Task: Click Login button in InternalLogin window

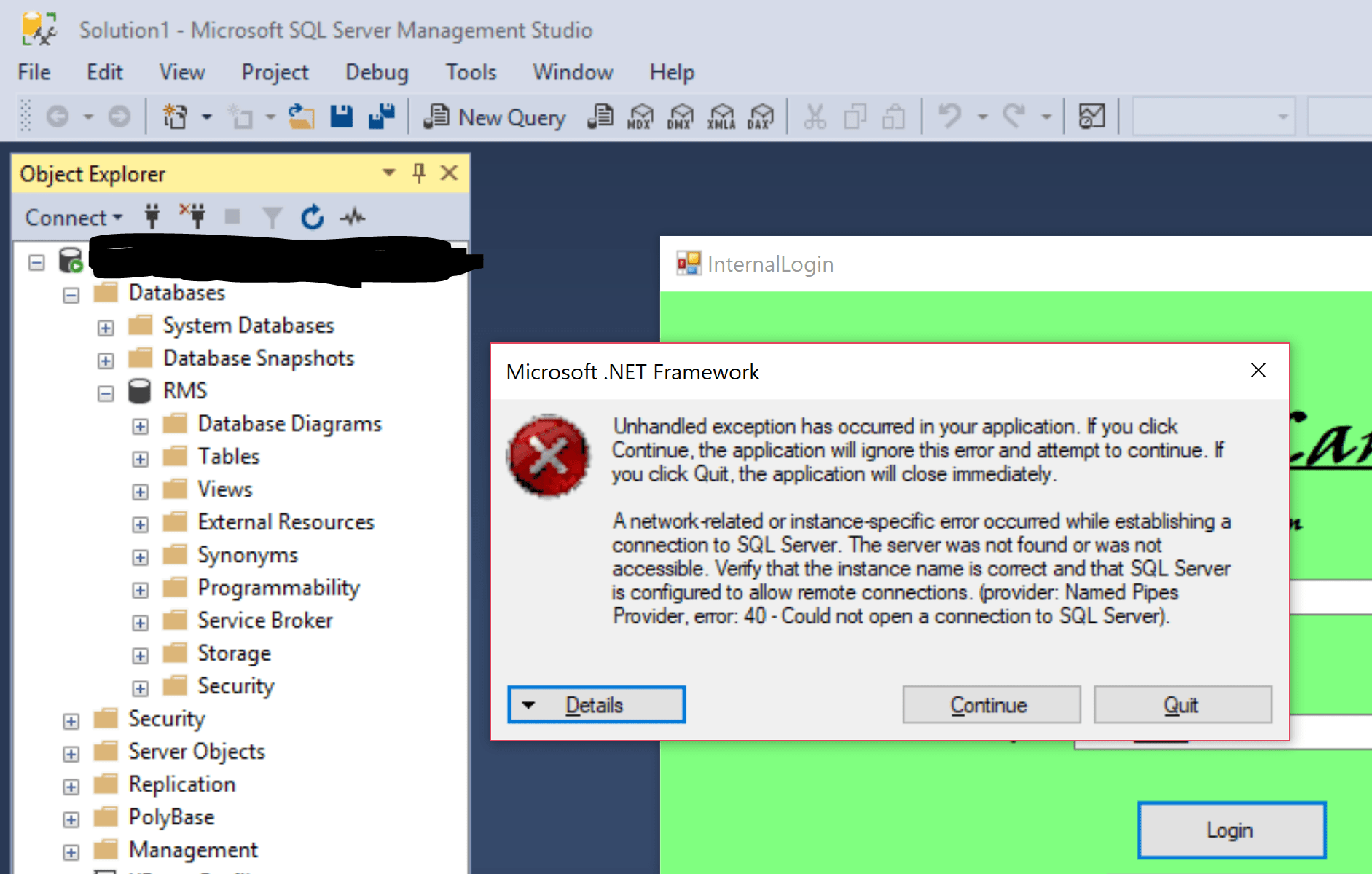Action: click(1231, 830)
